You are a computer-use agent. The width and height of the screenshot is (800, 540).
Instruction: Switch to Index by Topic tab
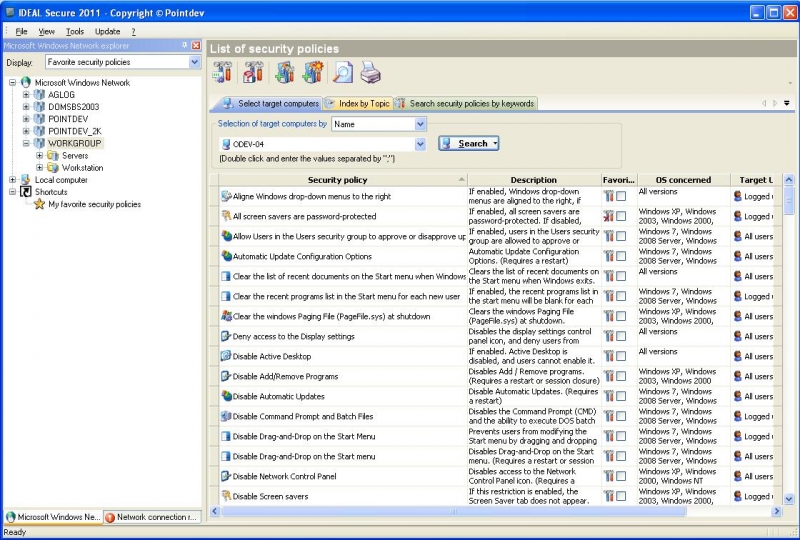[359, 104]
